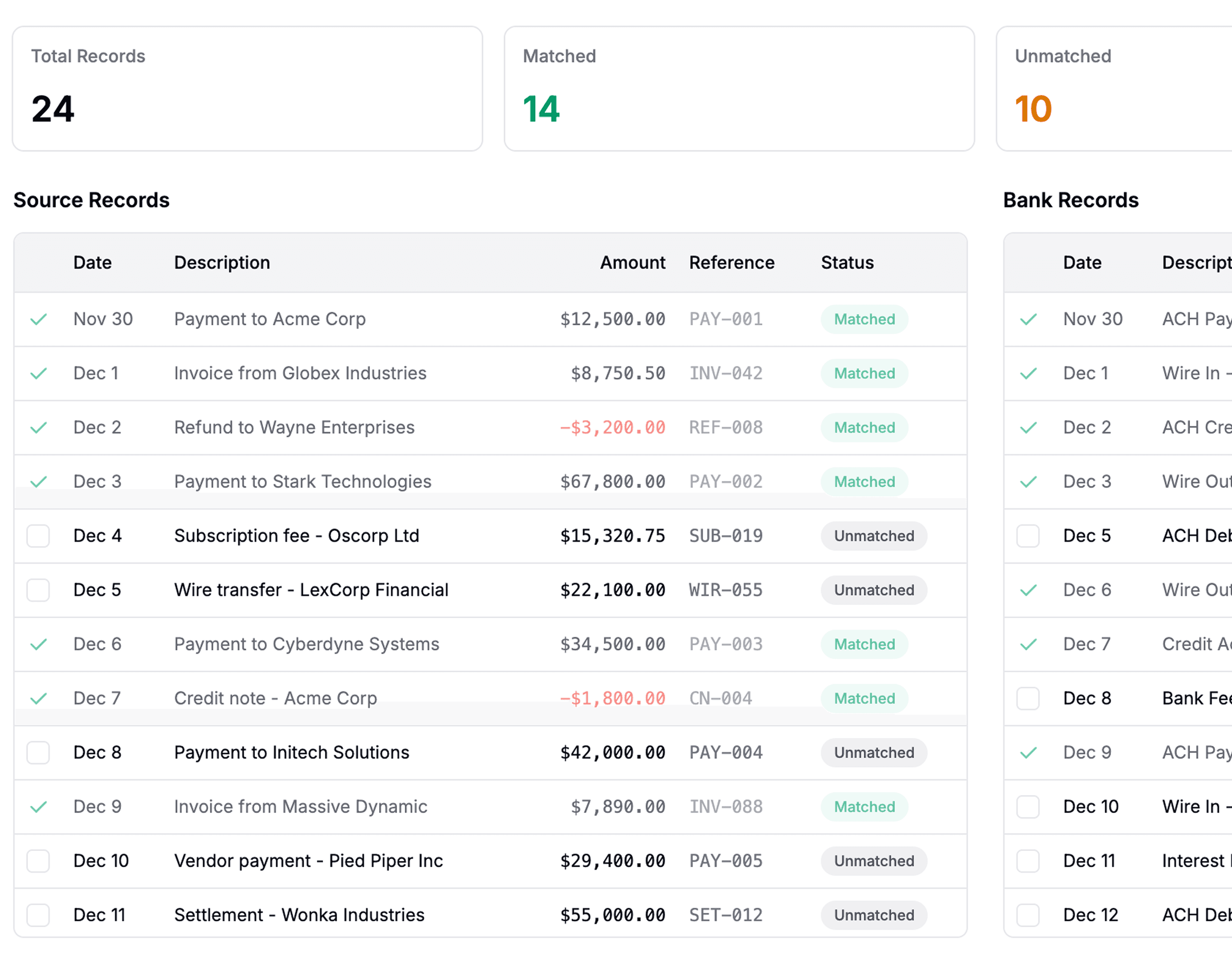Click the Matched badge on the PAY-001 row
The image size is (1232, 957).
point(864,319)
